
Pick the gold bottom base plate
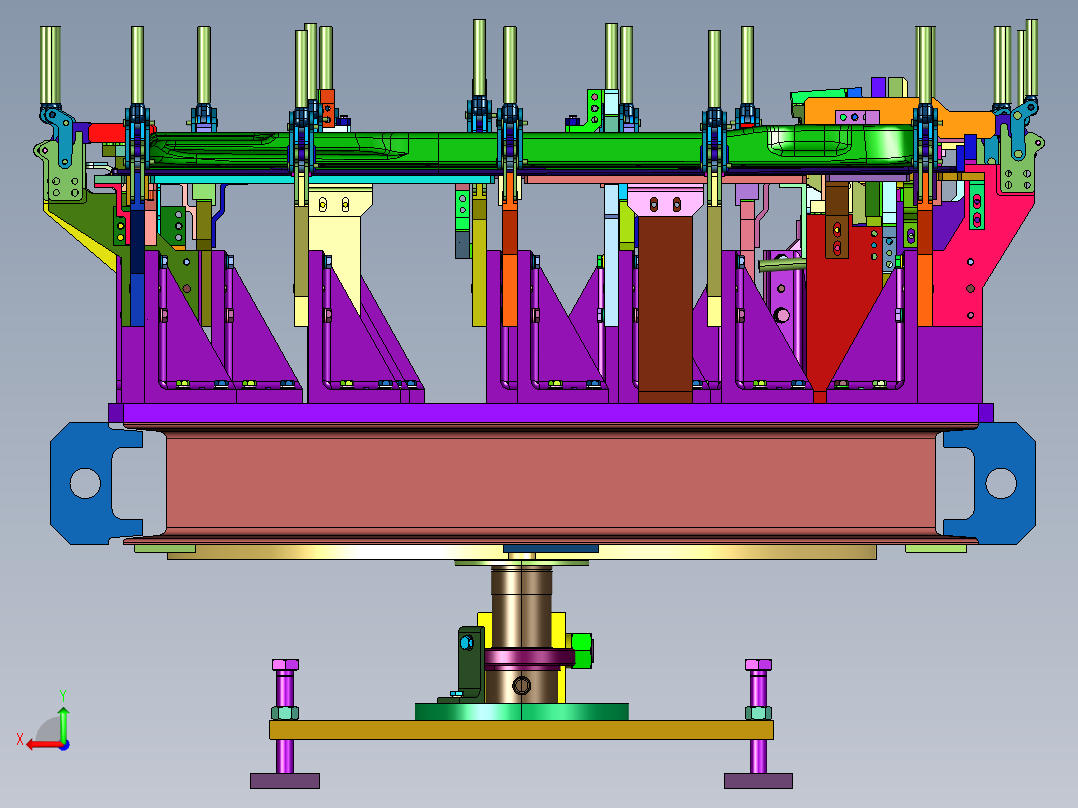(x=521, y=730)
